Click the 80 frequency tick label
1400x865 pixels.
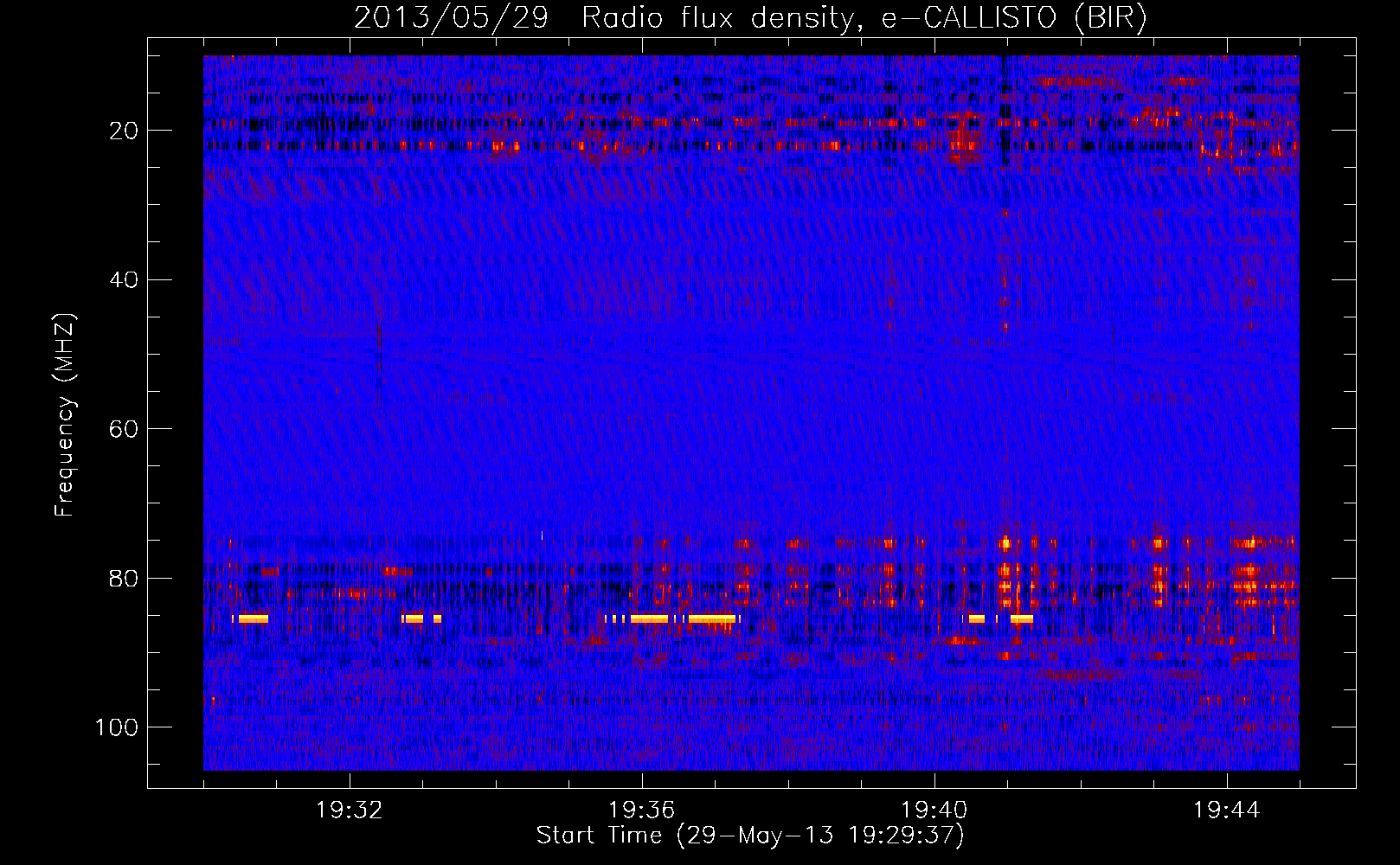(125, 578)
